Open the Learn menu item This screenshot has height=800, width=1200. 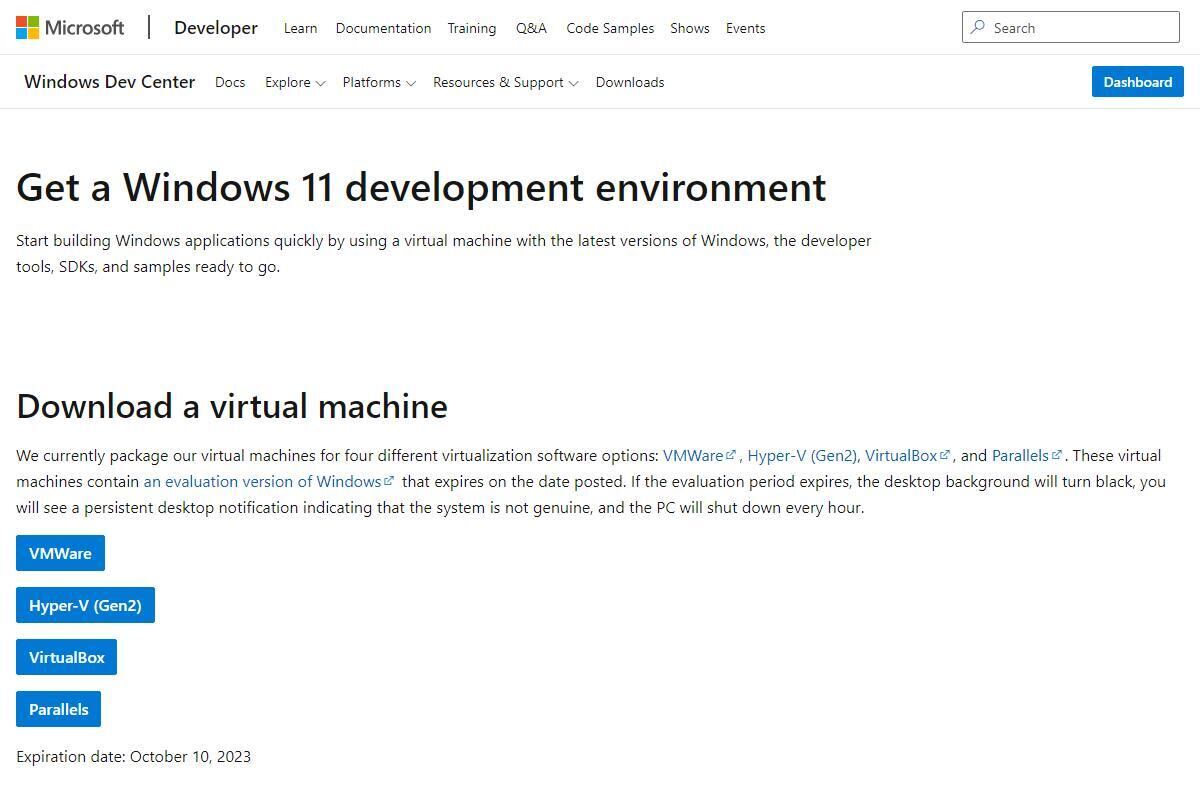click(300, 28)
